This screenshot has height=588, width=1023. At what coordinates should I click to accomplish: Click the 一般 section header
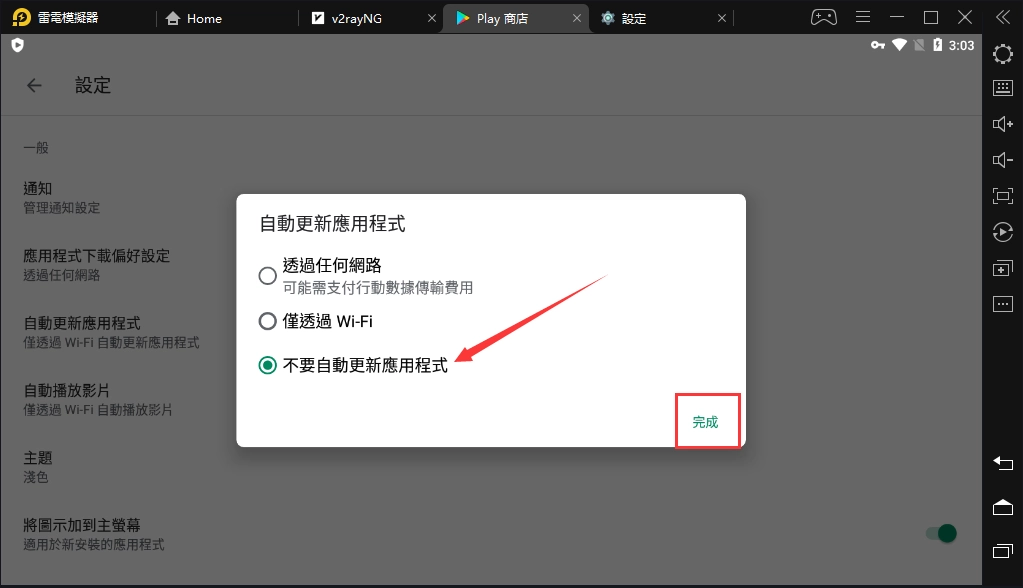pyautogui.click(x=36, y=148)
